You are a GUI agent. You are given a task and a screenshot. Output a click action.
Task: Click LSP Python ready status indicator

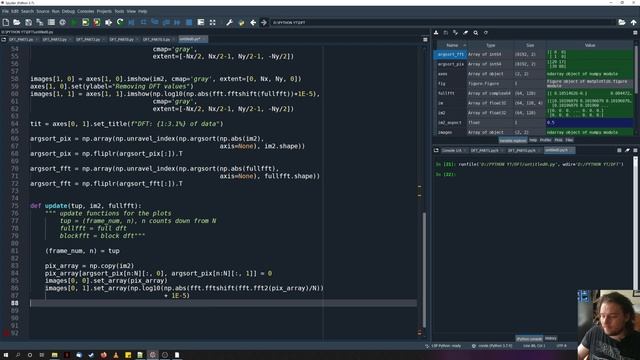pos(443,346)
